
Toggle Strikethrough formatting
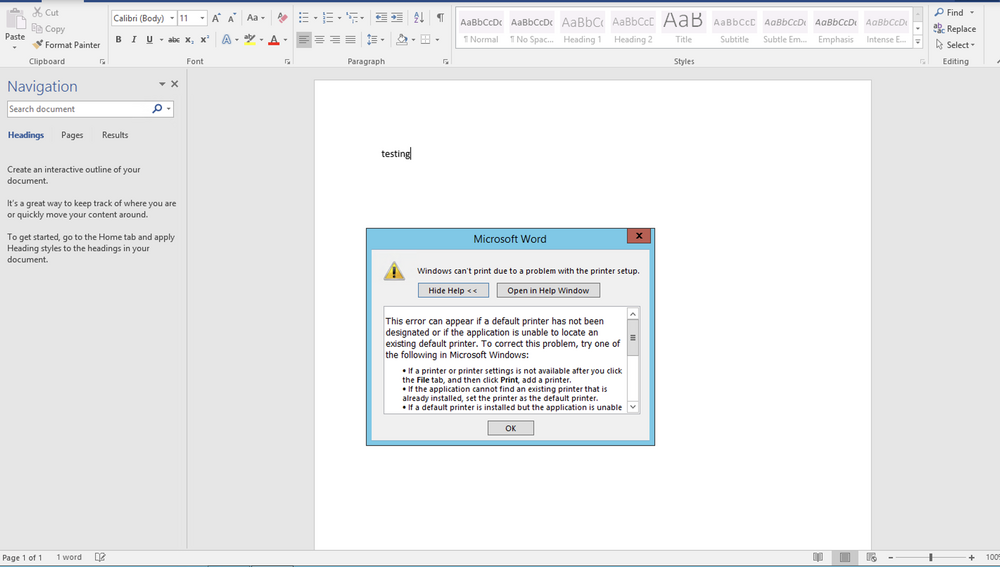point(173,40)
